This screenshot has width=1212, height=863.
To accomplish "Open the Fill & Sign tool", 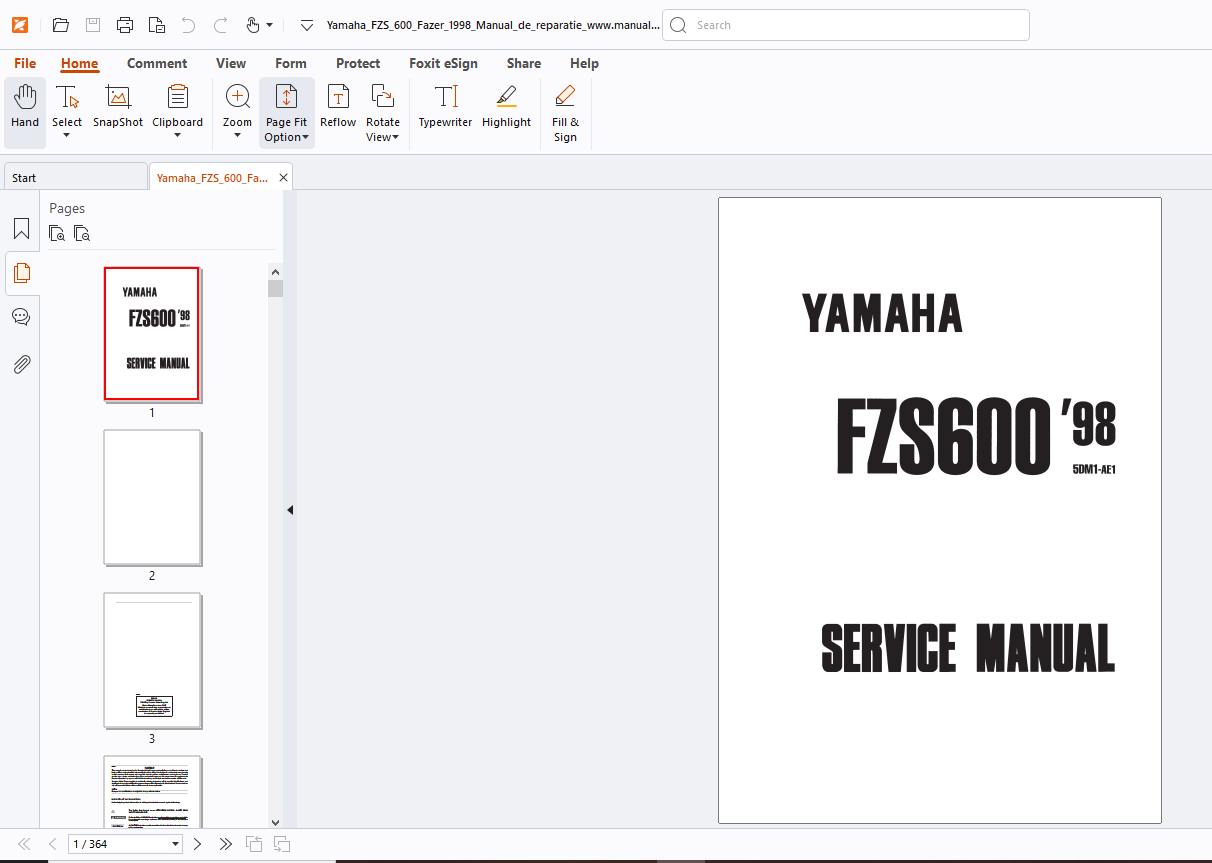I will 565,113.
